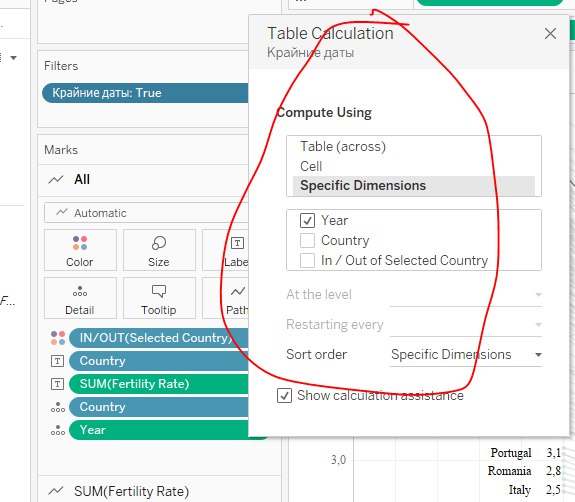
Task: Click the Italy label in the chart
Action: [520, 490]
